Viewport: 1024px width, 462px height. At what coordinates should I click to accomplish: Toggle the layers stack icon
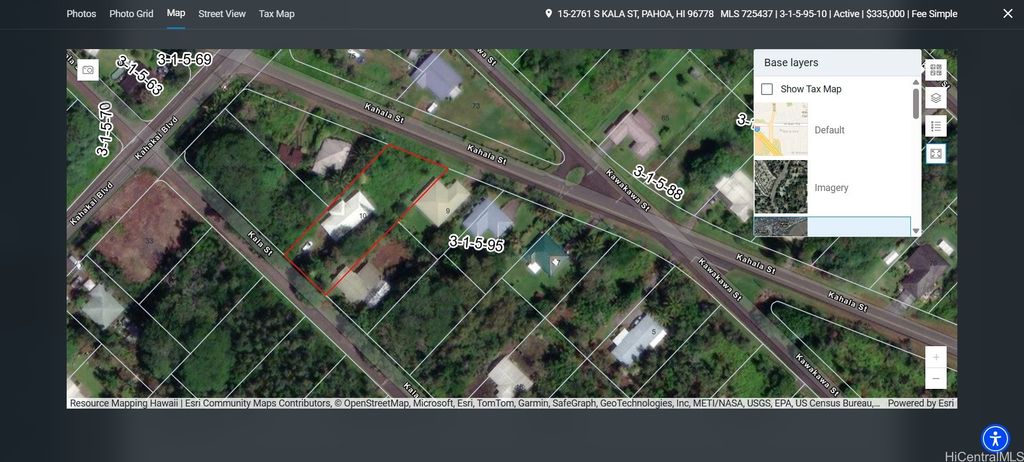935,98
